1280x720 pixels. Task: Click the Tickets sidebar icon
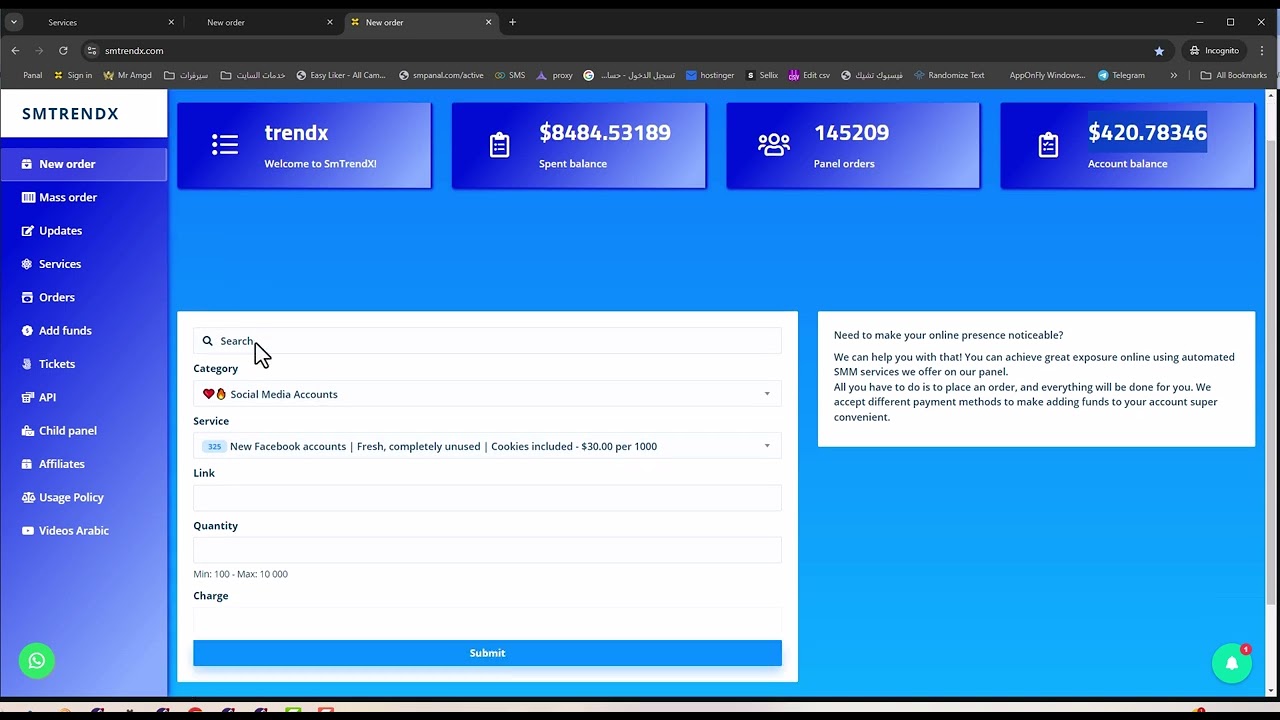pyautogui.click(x=28, y=364)
